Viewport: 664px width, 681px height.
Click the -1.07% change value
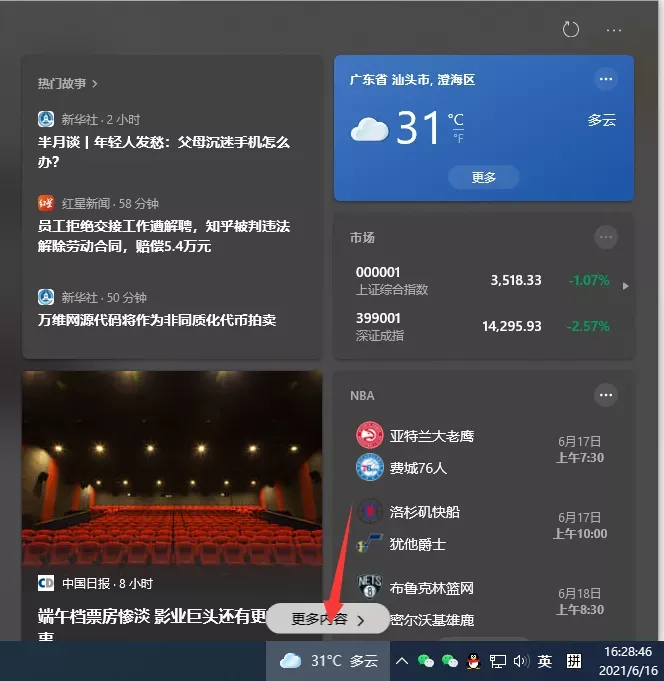point(589,280)
